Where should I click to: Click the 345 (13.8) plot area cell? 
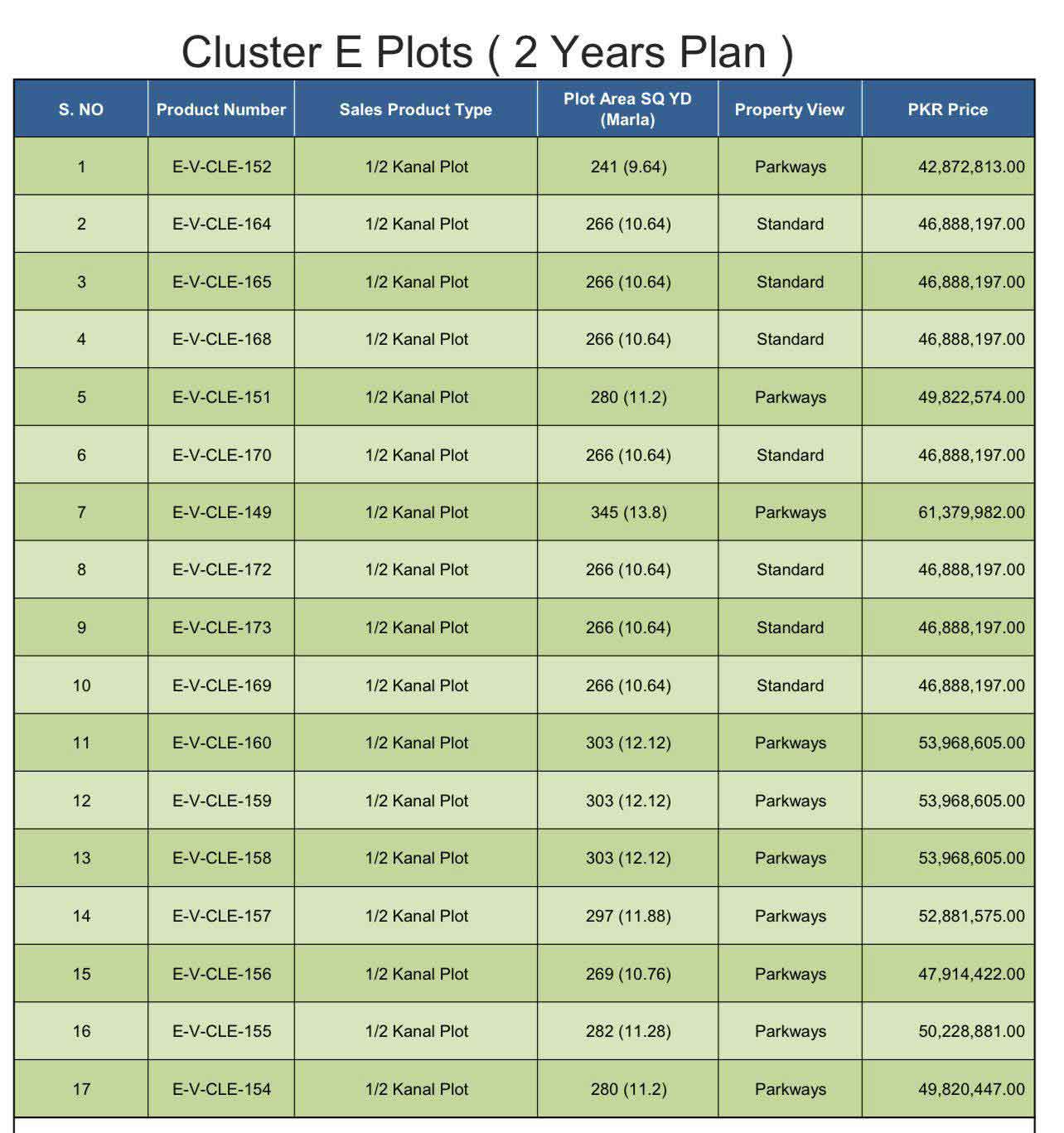point(628,512)
